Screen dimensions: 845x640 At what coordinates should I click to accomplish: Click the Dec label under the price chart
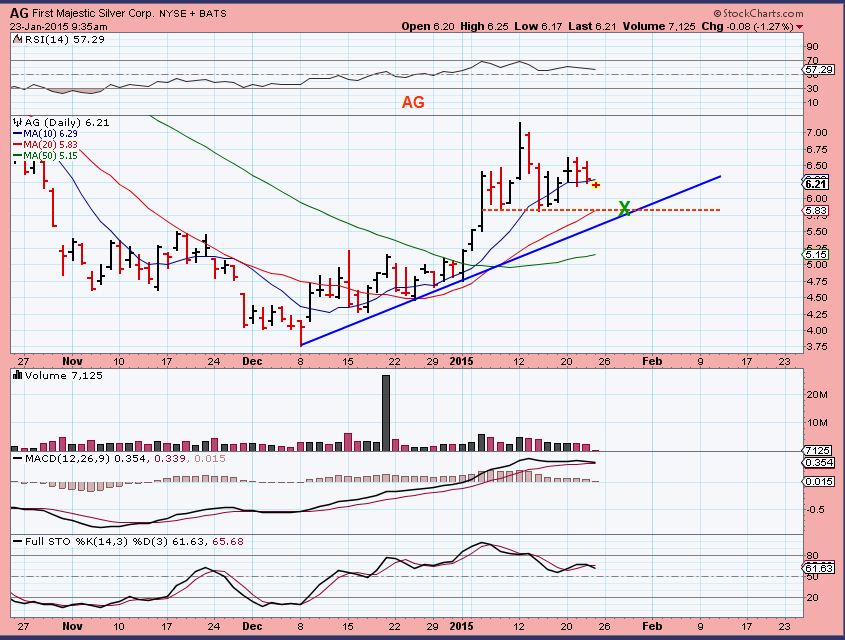point(252,361)
